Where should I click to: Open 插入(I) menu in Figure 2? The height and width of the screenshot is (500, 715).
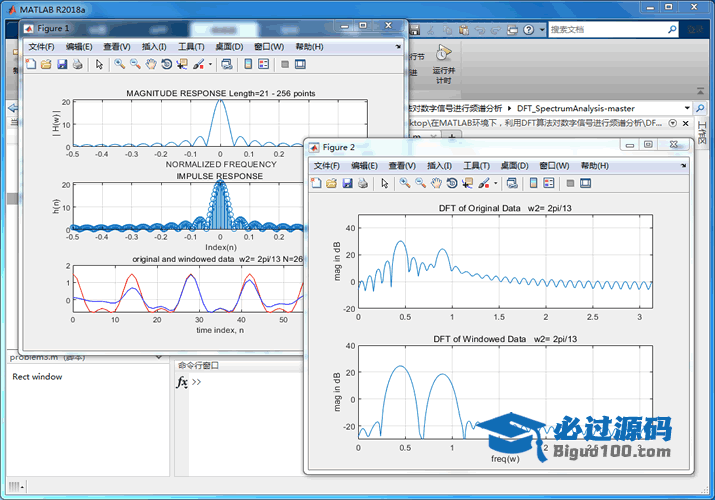[x=439, y=165]
